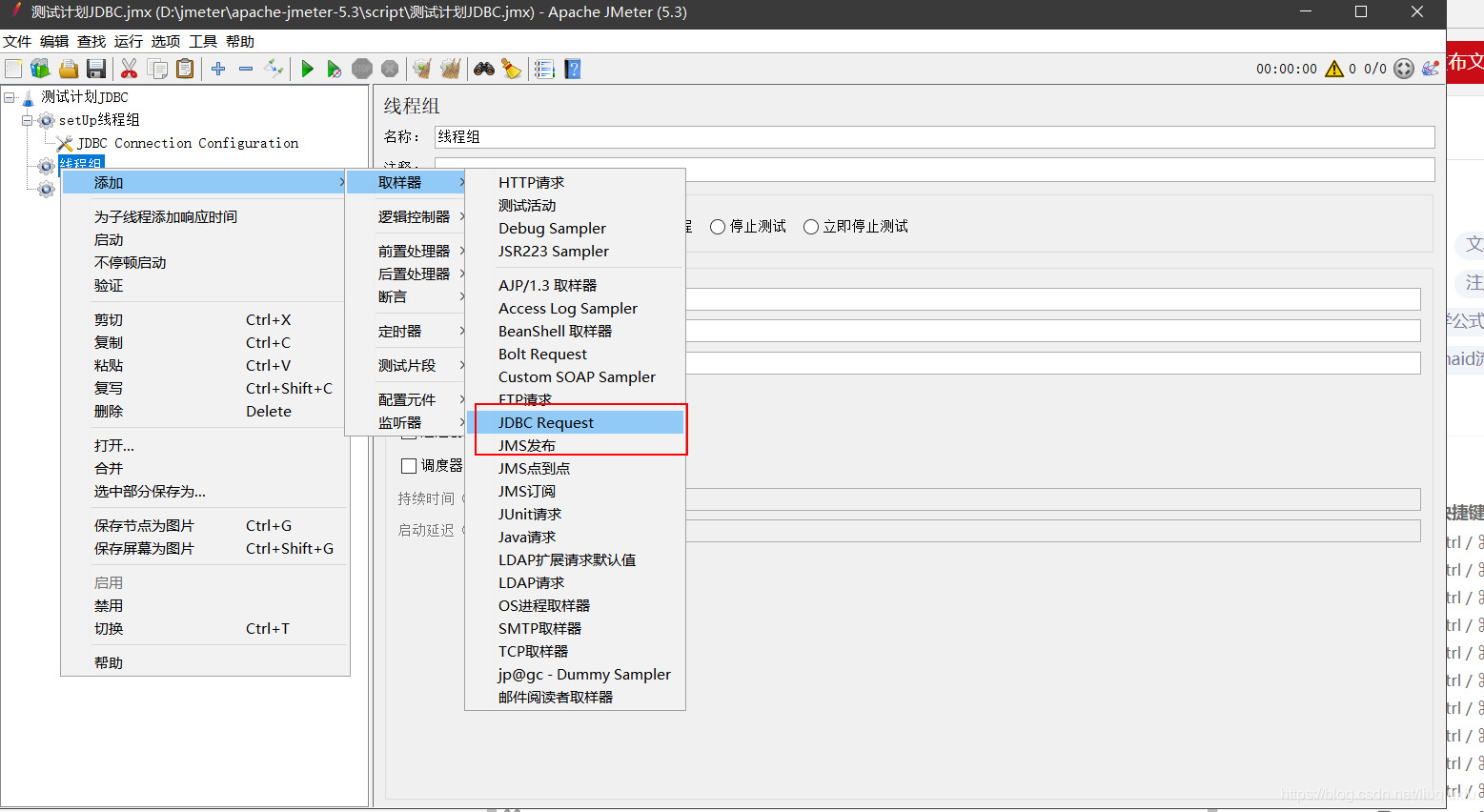Screen dimensions: 1484x812
Task: Collapse the setUp线程组 tree node
Action: pyautogui.click(x=28, y=120)
